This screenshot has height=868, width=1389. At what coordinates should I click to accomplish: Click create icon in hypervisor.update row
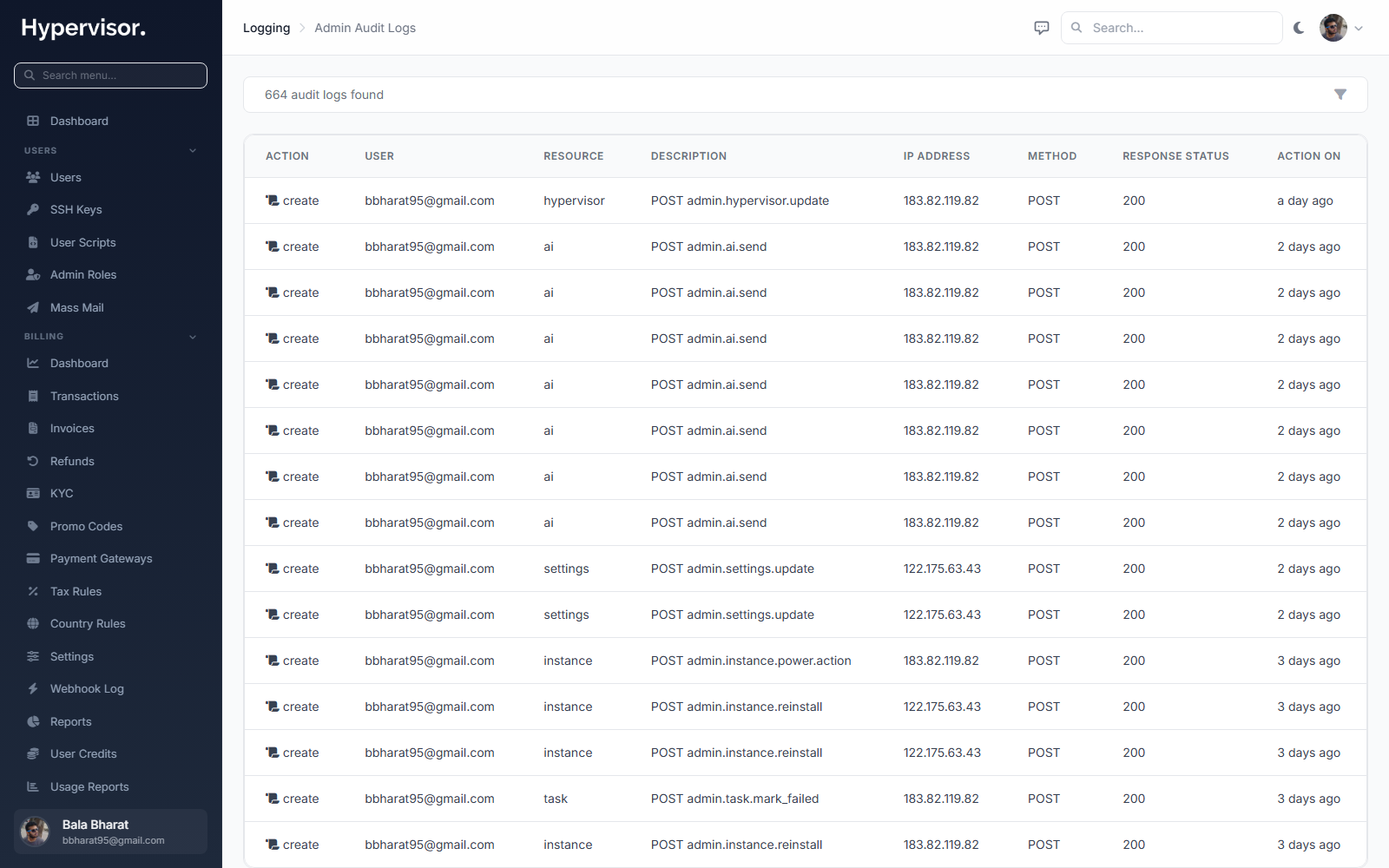273,201
